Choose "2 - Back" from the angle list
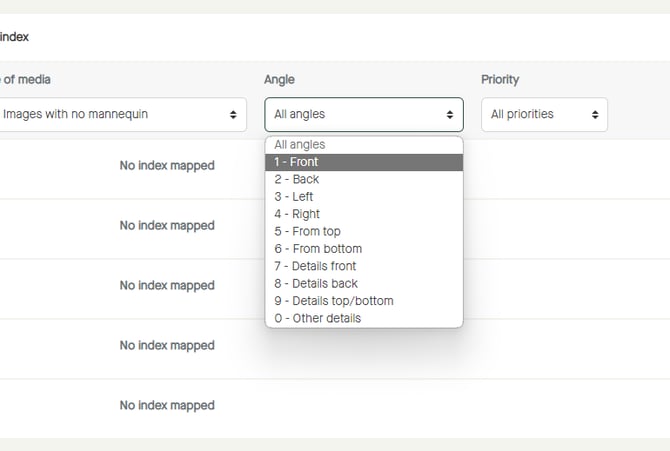 (363, 179)
